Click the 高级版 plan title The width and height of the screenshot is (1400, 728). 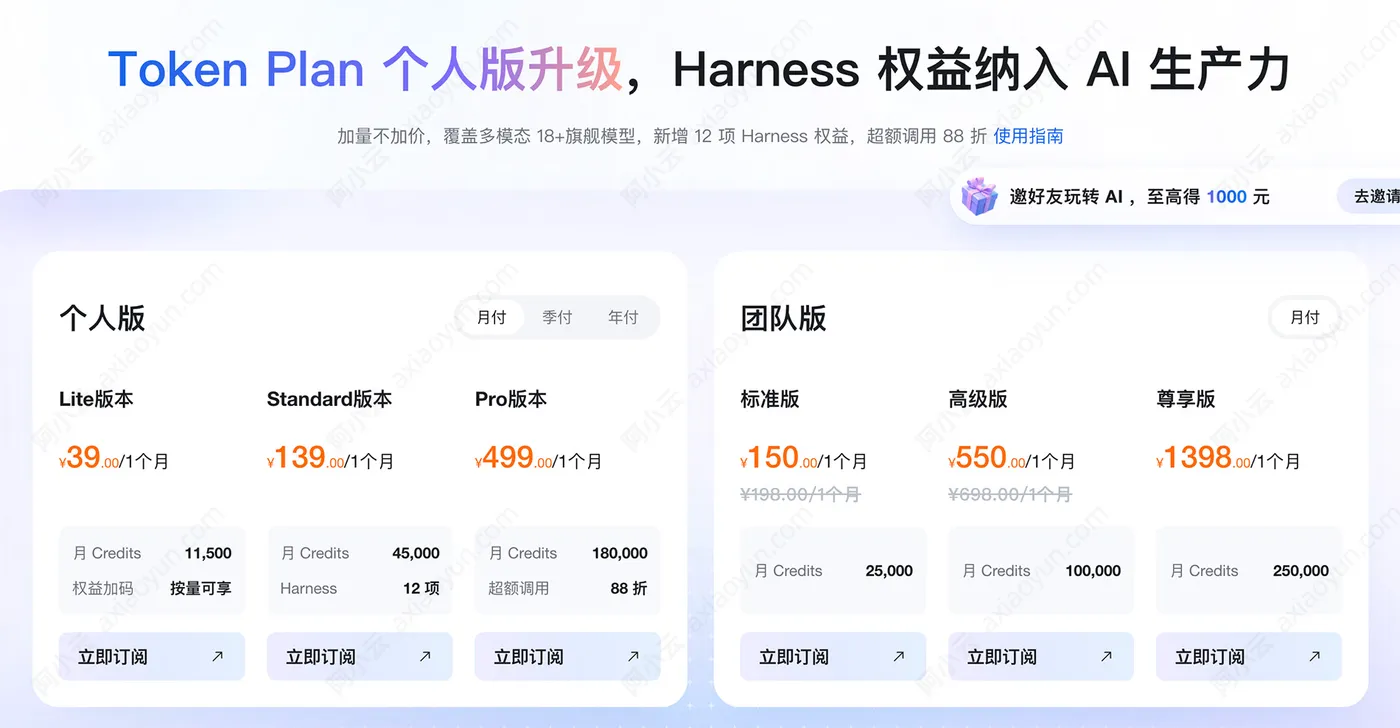(978, 399)
